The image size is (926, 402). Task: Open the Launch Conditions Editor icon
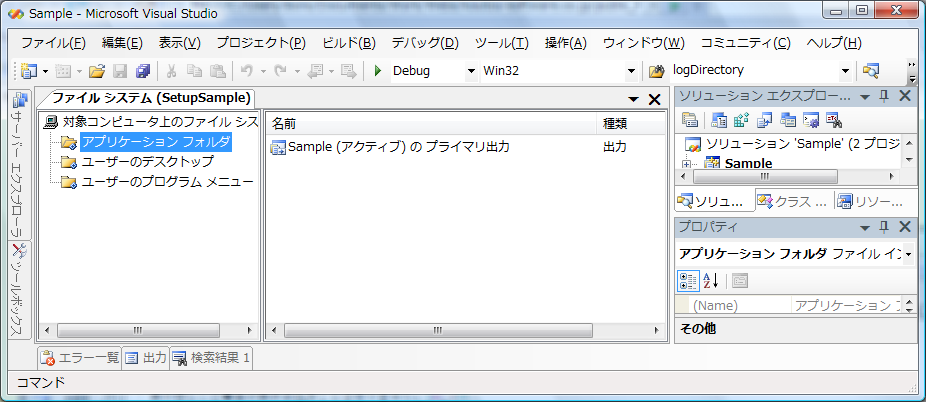[833, 120]
